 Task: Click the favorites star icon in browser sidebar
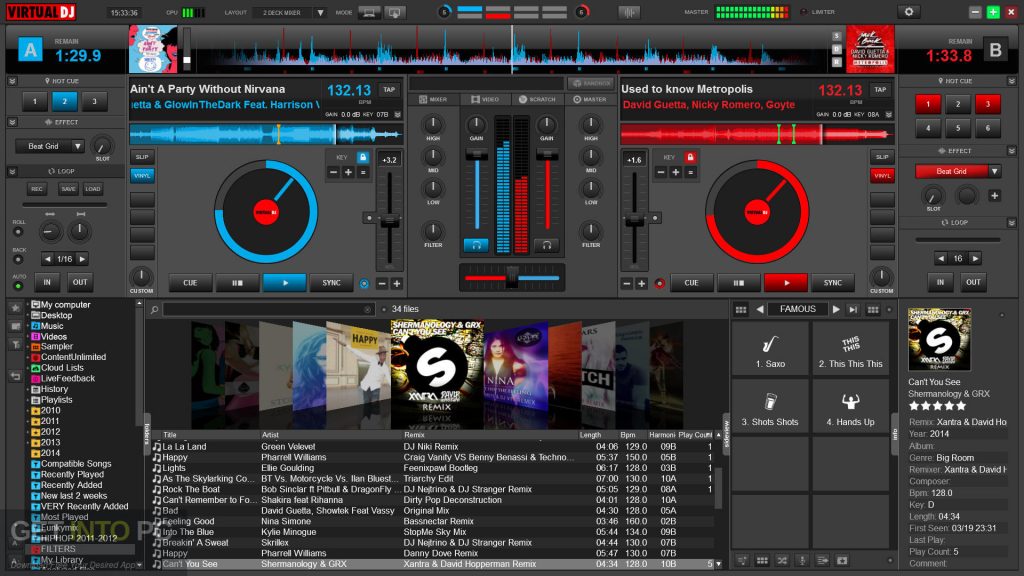click(15, 307)
